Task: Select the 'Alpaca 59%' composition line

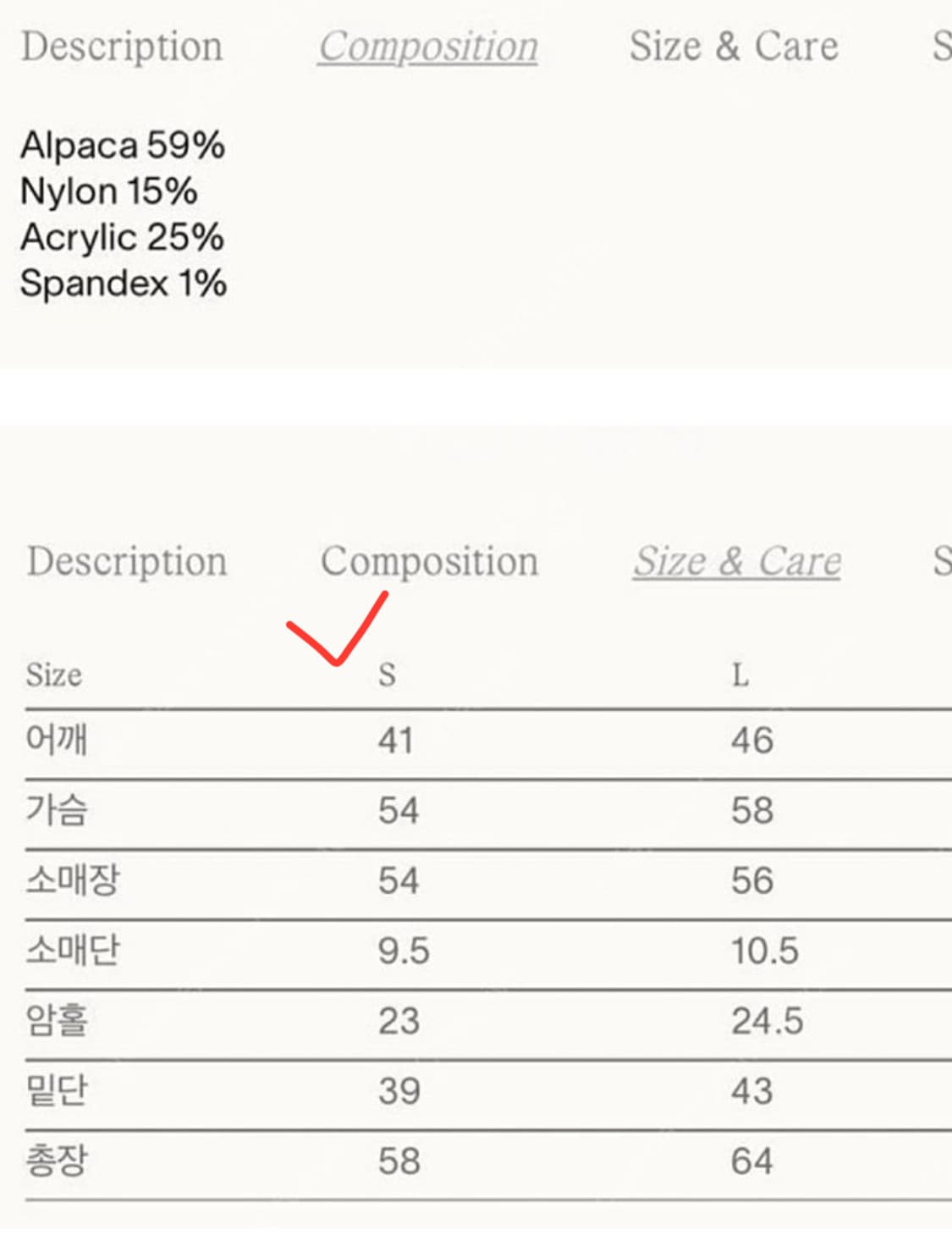Action: coord(123,146)
